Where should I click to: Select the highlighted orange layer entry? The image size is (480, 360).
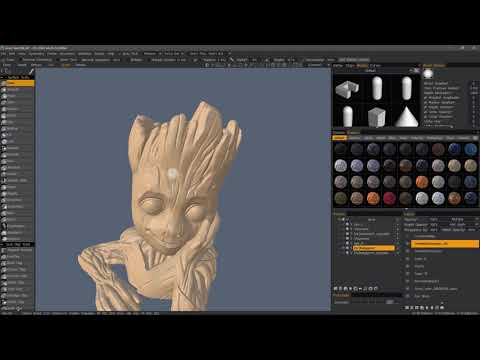[x=445, y=244]
